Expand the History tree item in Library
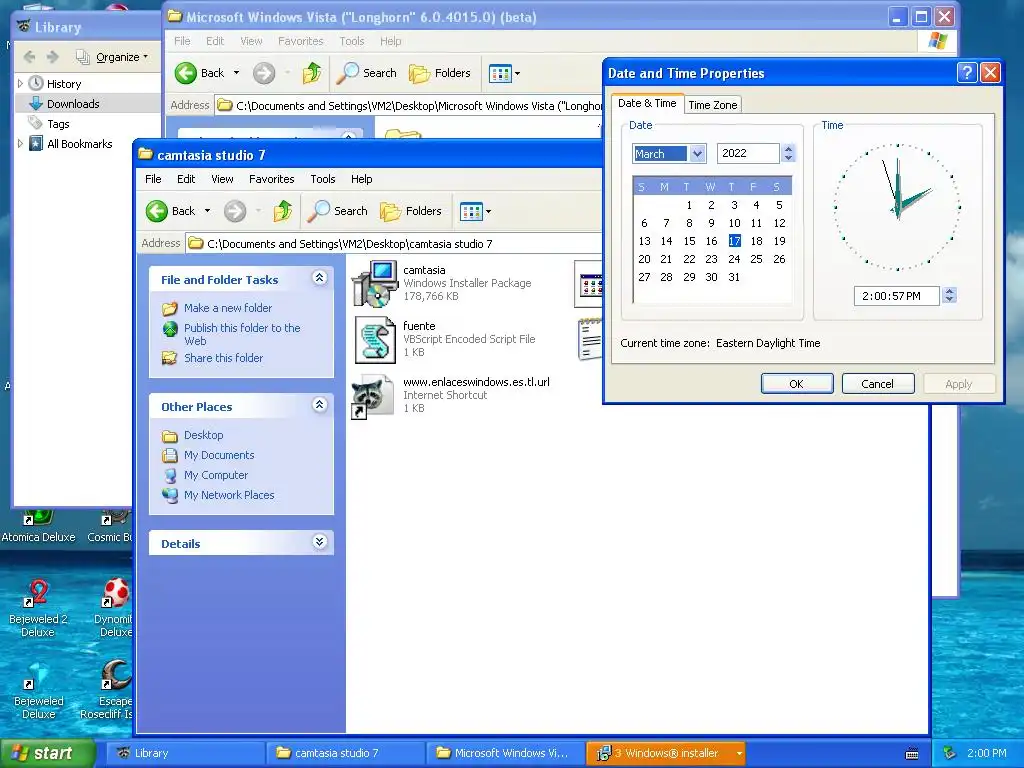 coord(20,84)
